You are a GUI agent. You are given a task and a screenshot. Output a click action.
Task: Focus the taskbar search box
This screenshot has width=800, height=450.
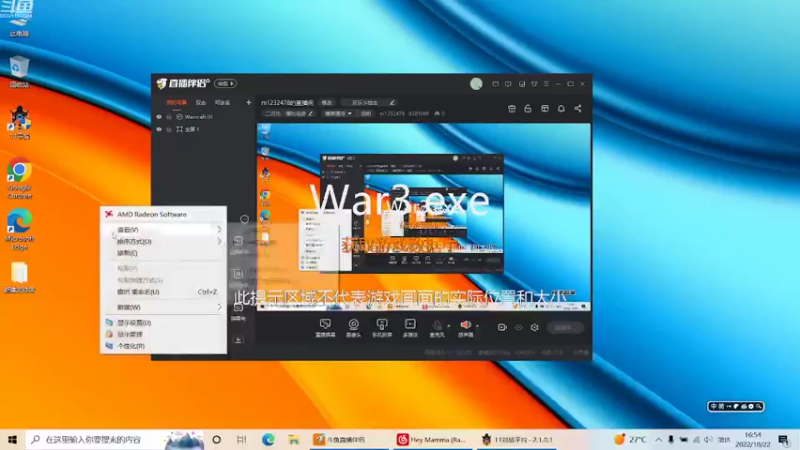115,439
